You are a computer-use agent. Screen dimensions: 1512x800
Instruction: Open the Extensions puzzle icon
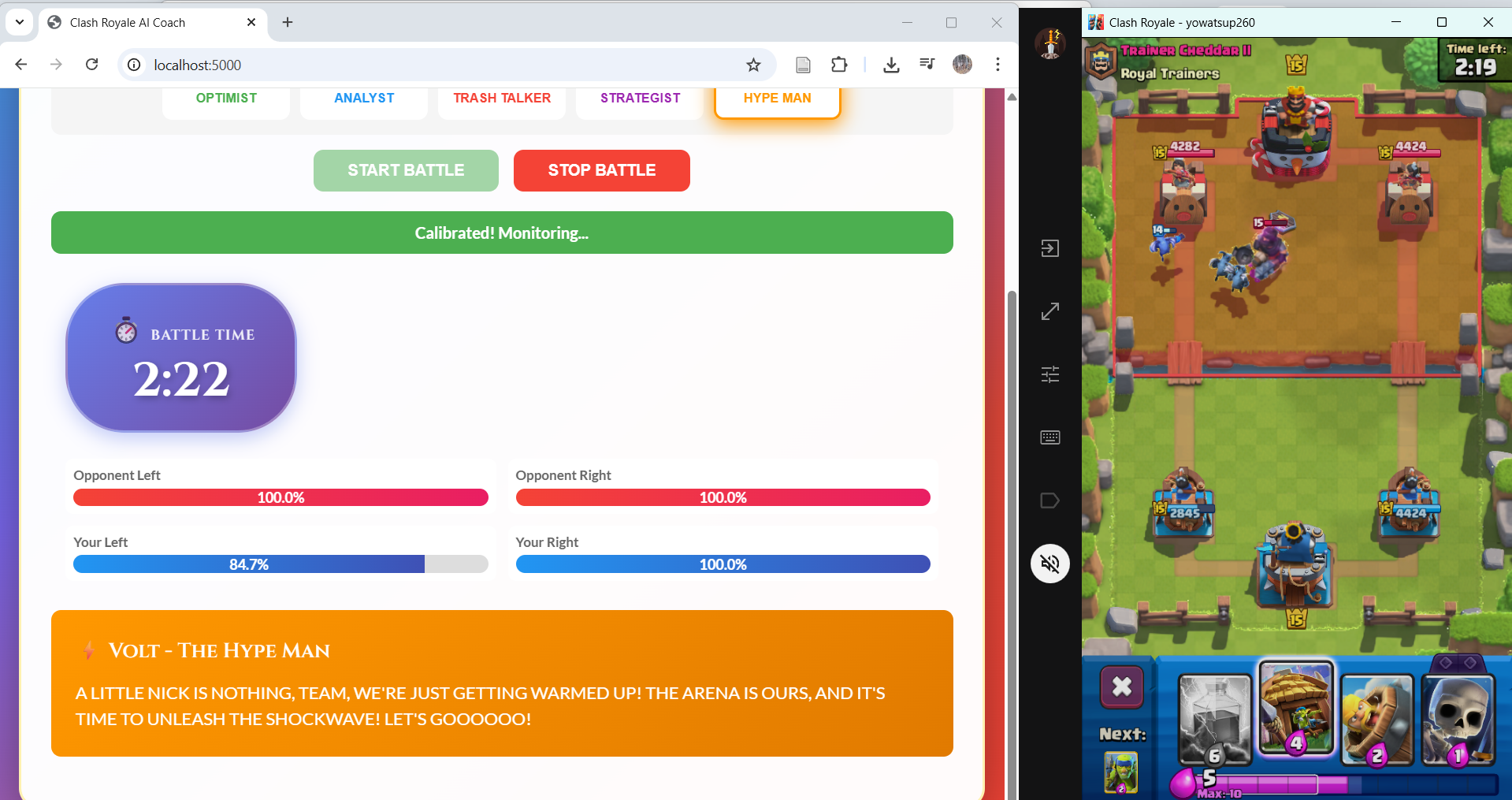pyautogui.click(x=839, y=65)
